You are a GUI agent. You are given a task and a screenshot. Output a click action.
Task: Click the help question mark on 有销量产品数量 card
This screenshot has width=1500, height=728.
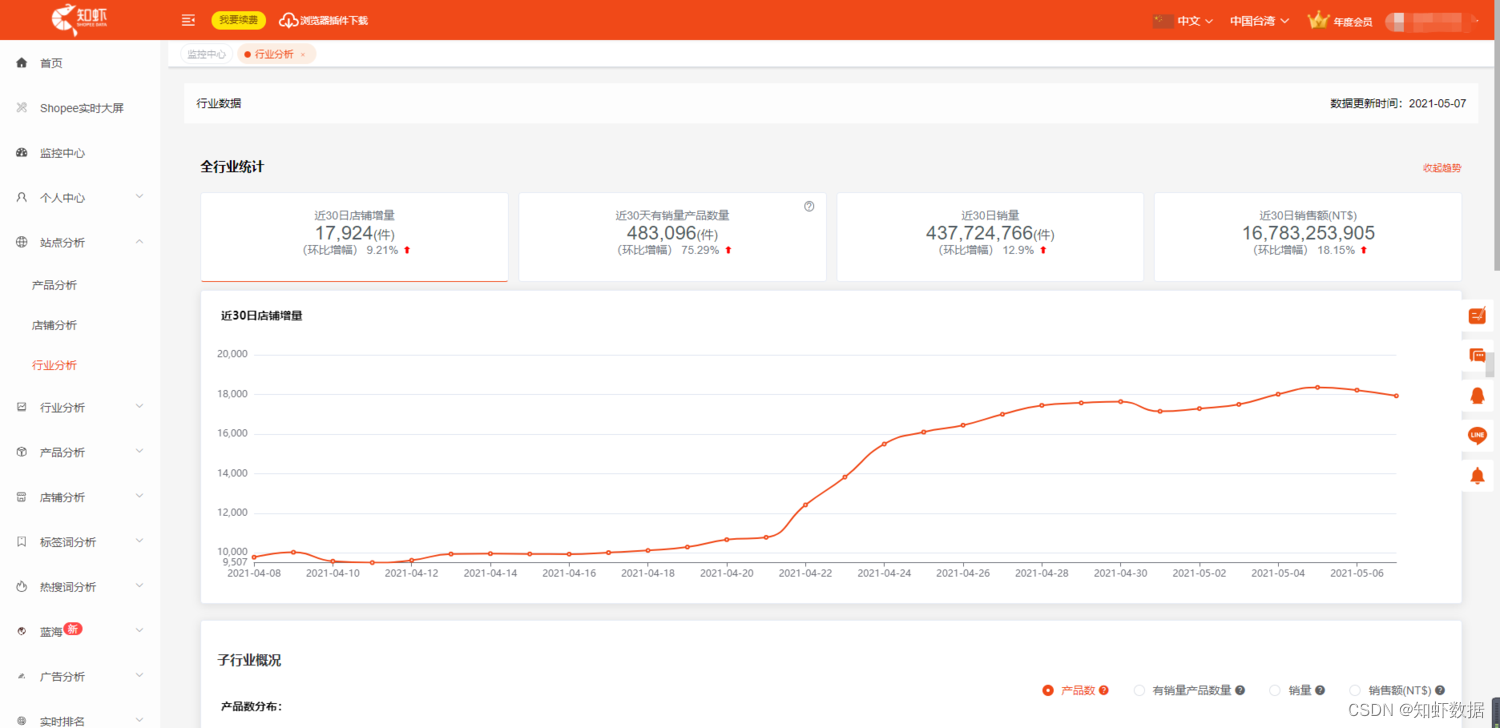pos(809,206)
